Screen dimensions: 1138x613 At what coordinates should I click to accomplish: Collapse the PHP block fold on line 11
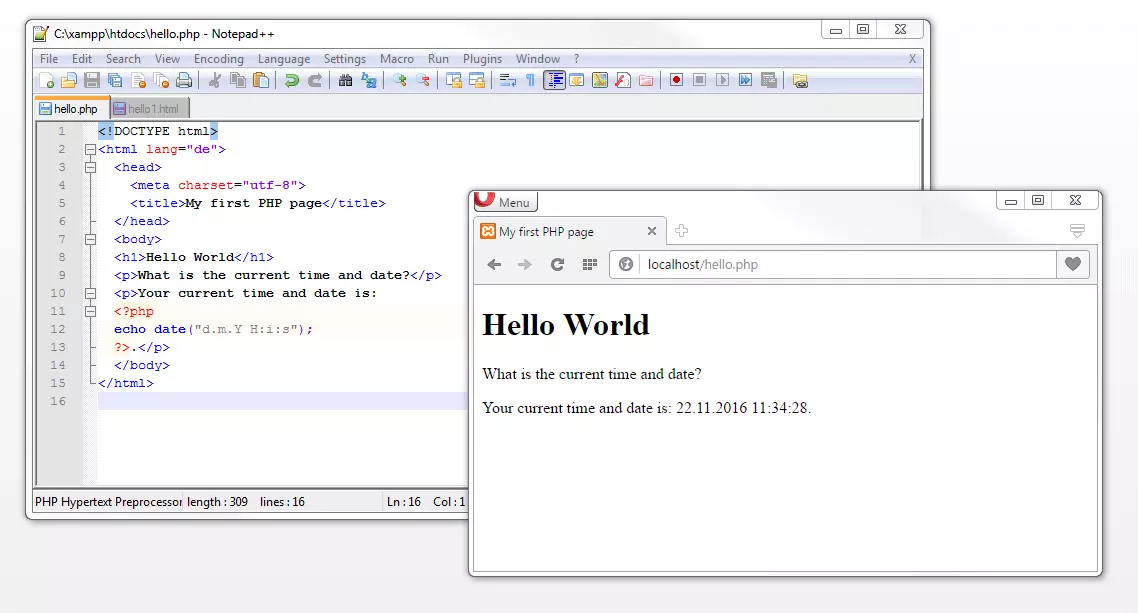(x=91, y=311)
